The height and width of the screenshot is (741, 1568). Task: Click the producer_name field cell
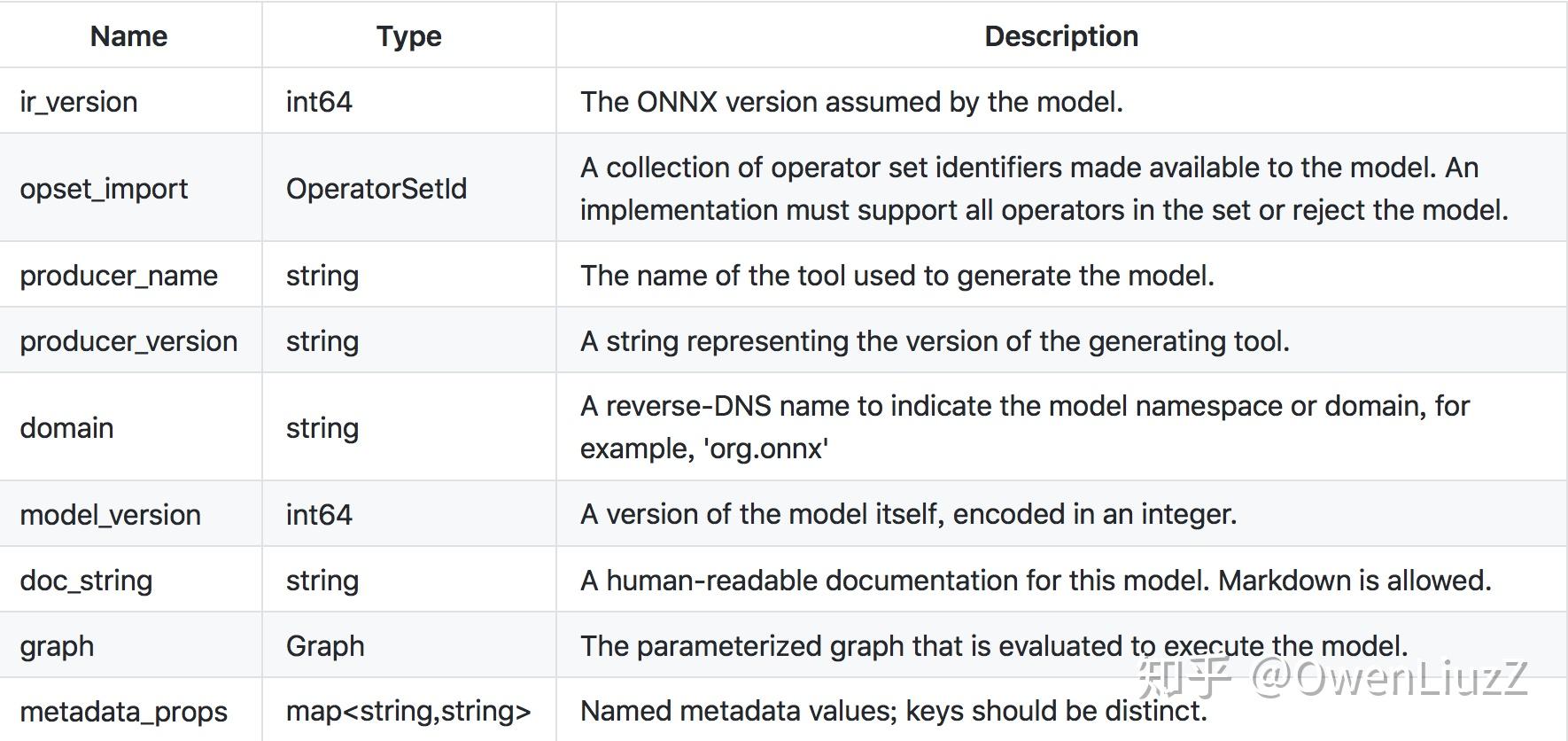(x=119, y=276)
